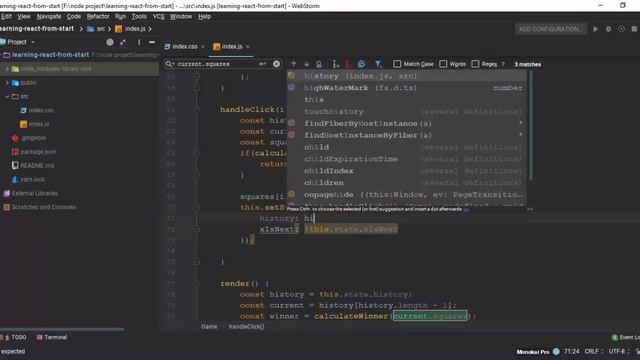Click the Debug bug icon
Screen dimensions: 640x360
tap(609, 29)
